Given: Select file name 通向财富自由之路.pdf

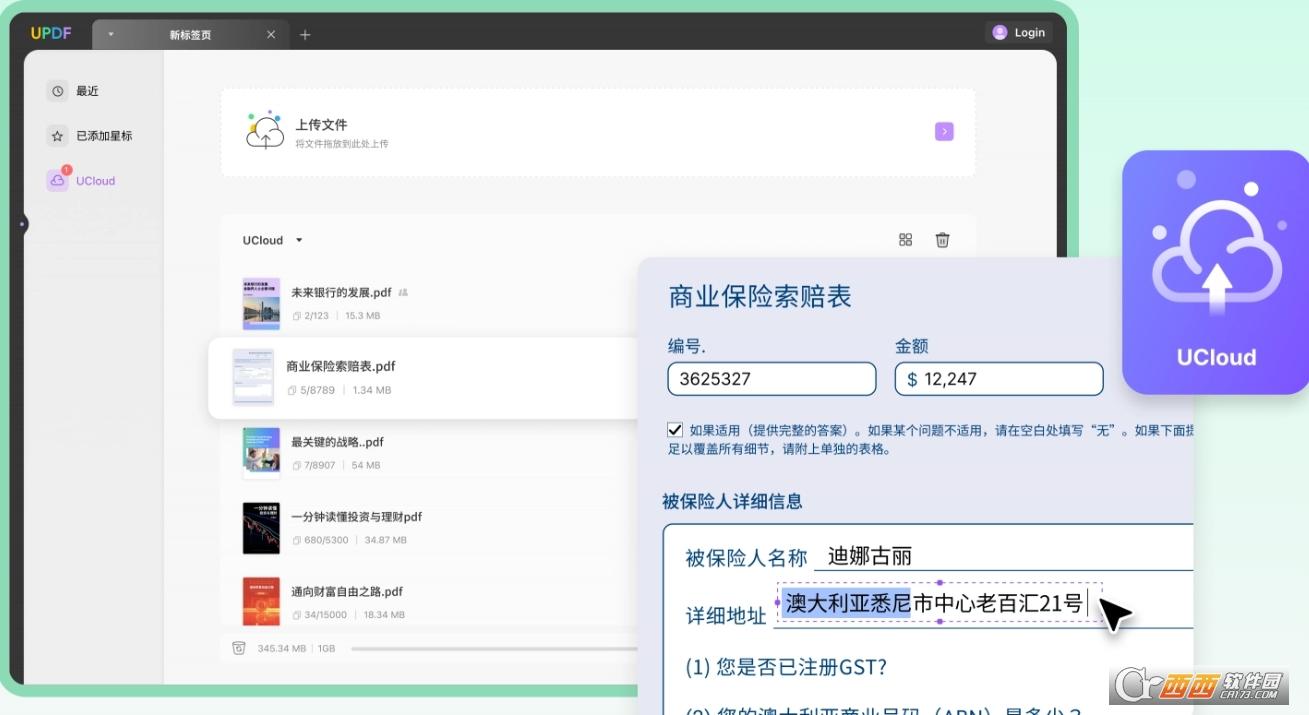Looking at the screenshot, I should pyautogui.click(x=347, y=591).
